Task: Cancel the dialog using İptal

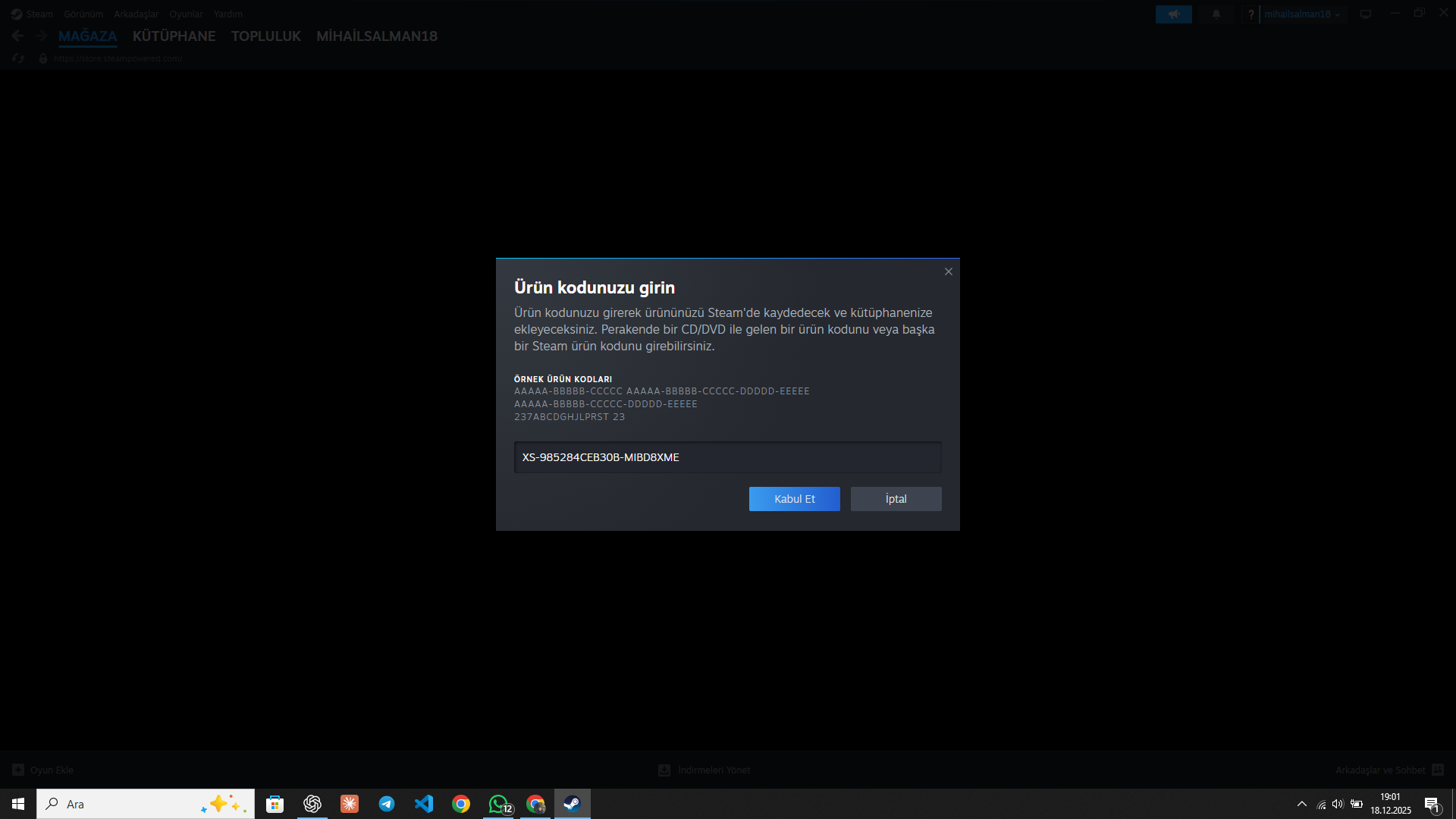Action: [x=896, y=499]
